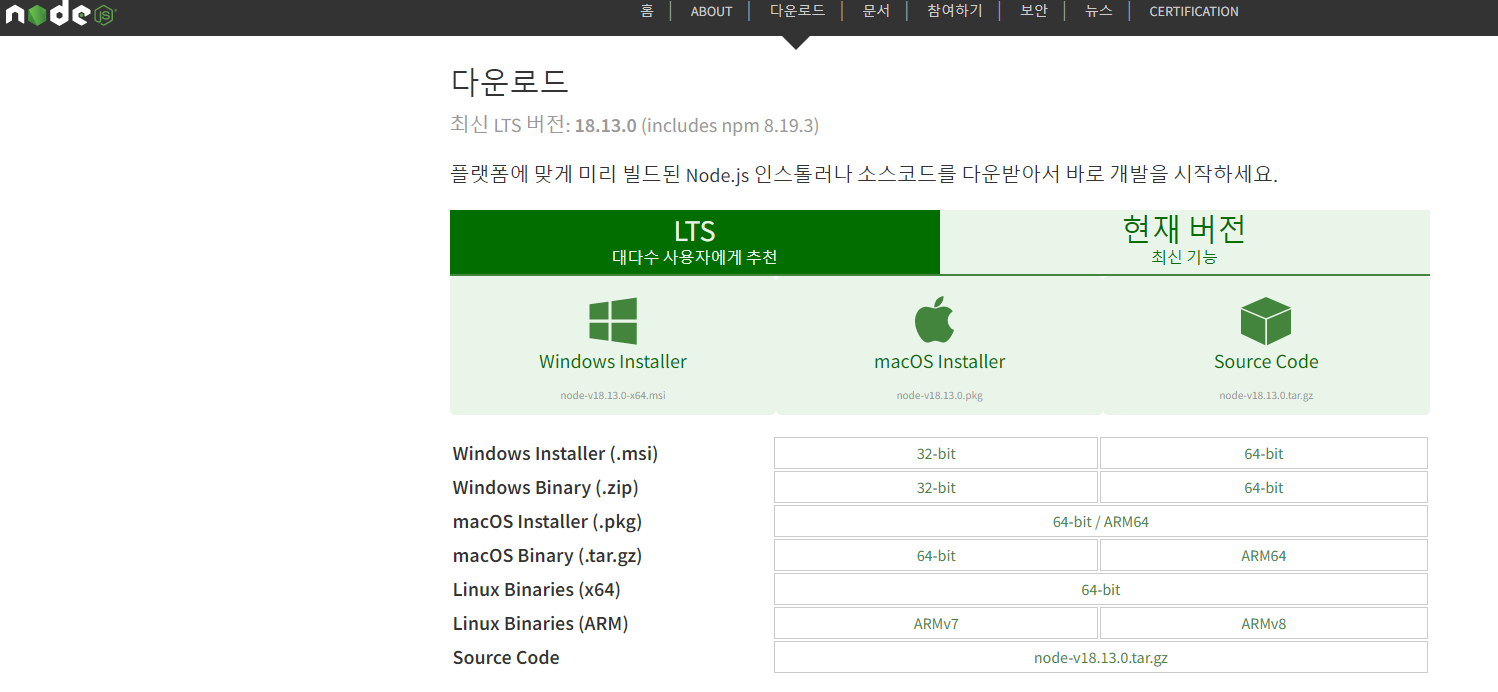Open the 다운로드 menu item
Image resolution: width=1498 pixels, height=692 pixels.
point(797,11)
